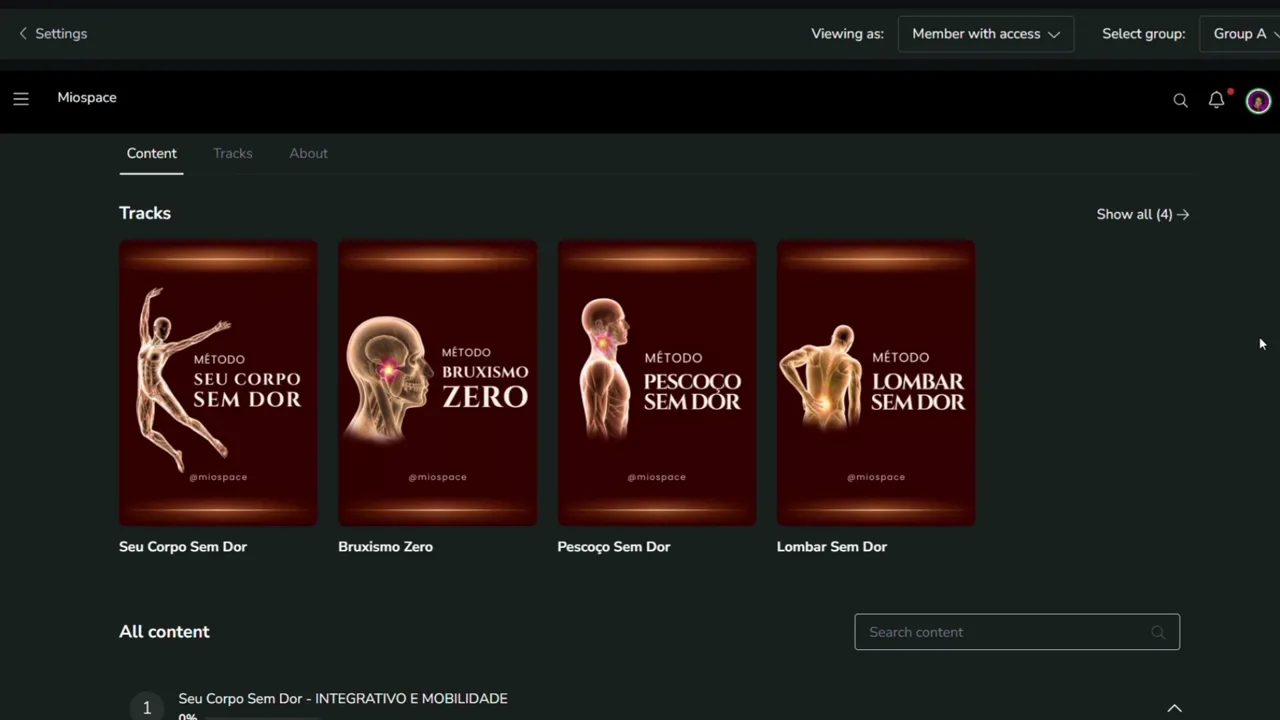The height and width of the screenshot is (720, 1280).
Task: Open the Member with access dropdown
Action: click(986, 34)
